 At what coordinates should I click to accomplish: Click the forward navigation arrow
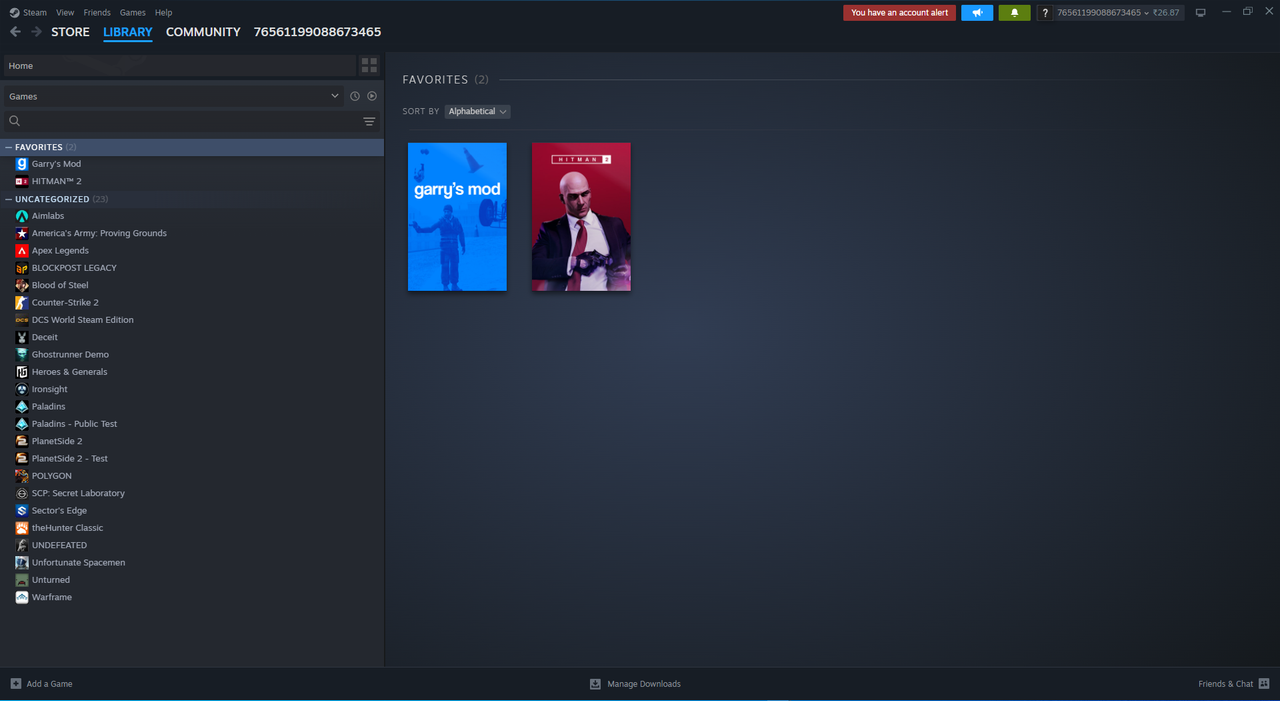[x=37, y=32]
